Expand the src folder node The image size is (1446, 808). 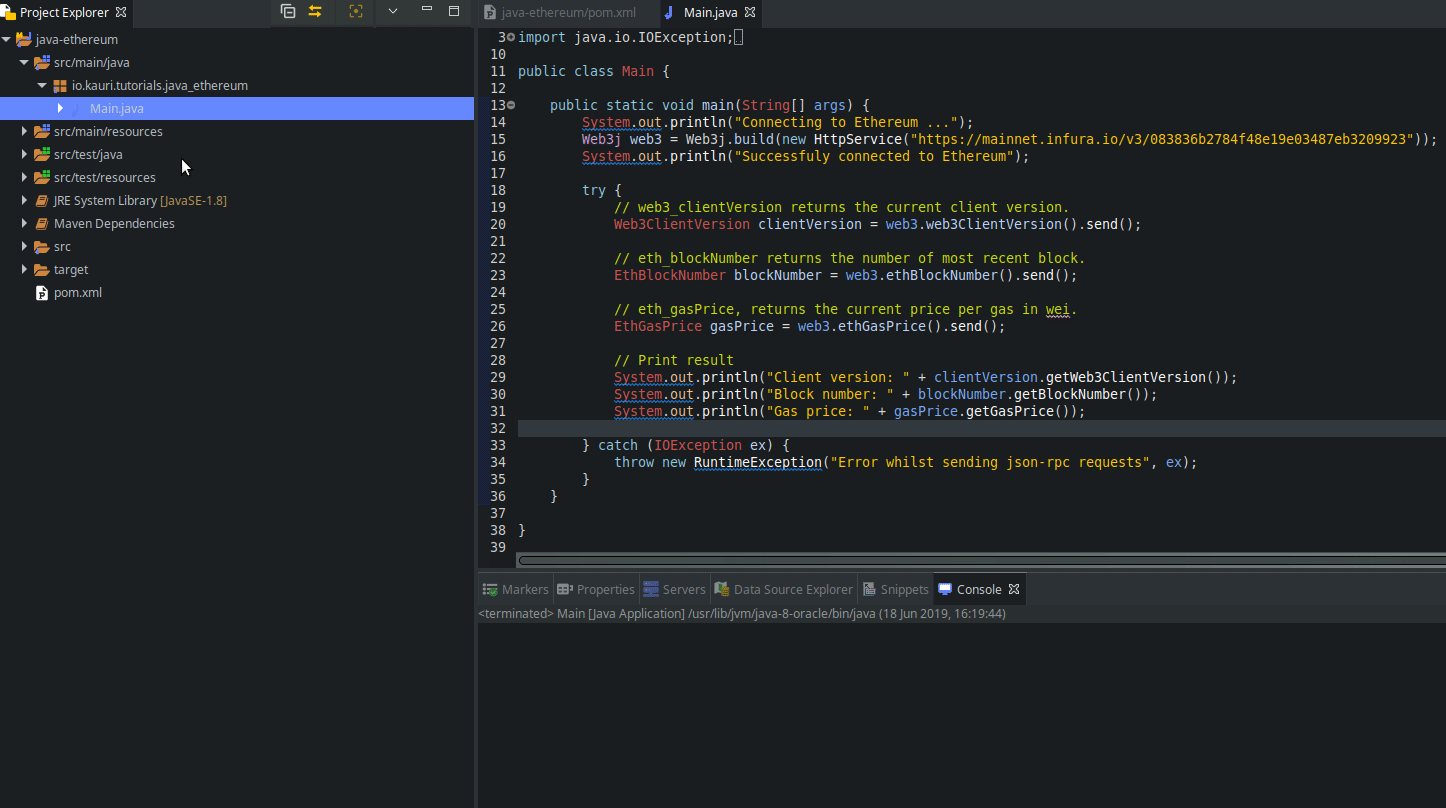coord(24,247)
